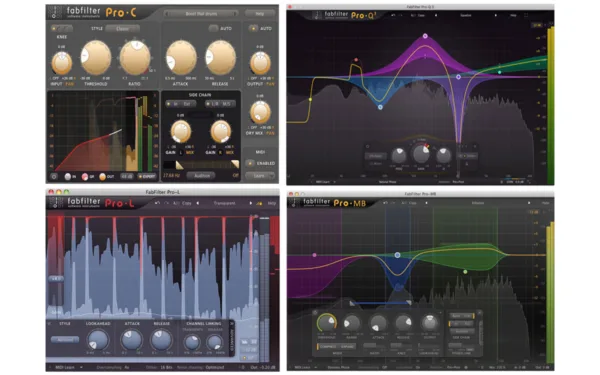Click the Pro-Q band Gain knob
Image resolution: width=600 pixels, height=375 pixels.
421,153
